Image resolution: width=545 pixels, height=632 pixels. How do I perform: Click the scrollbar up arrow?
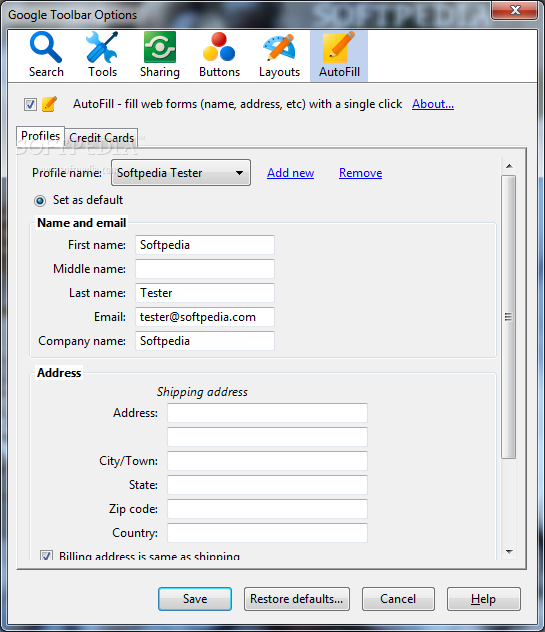[x=509, y=166]
